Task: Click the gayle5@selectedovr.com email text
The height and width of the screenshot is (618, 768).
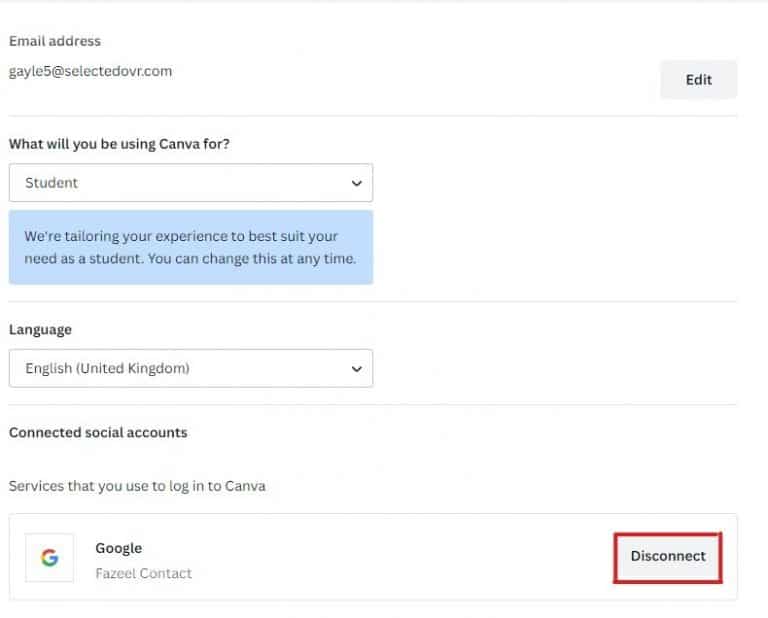Action: (90, 71)
